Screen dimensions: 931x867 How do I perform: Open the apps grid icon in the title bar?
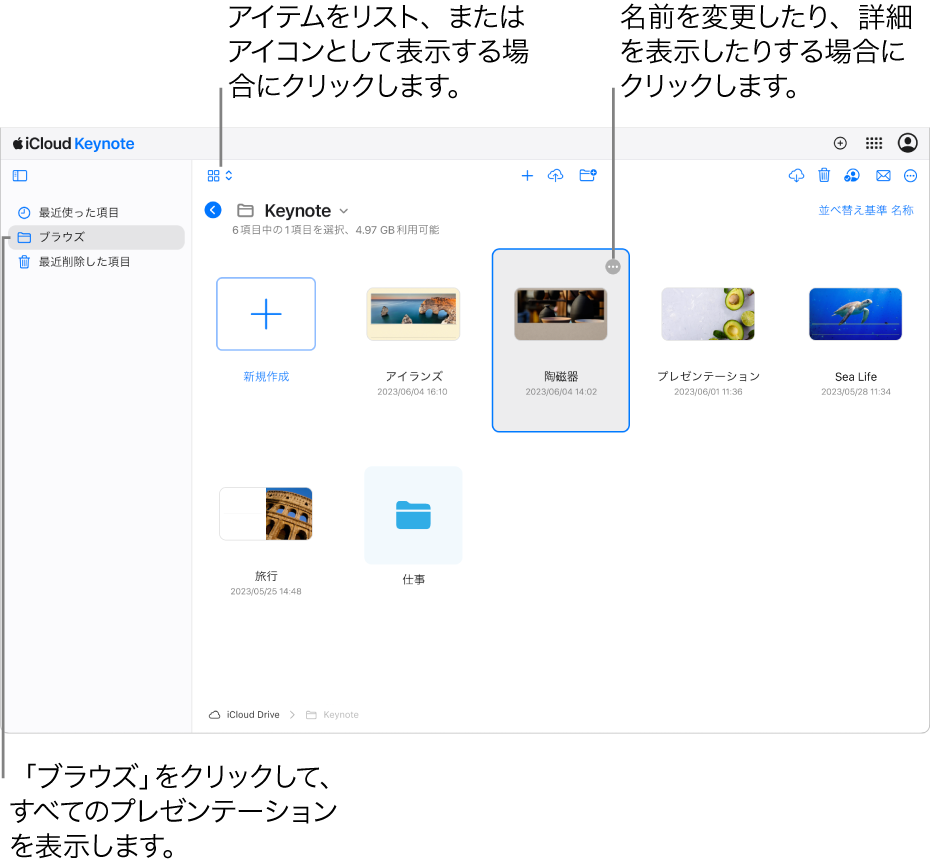873,143
